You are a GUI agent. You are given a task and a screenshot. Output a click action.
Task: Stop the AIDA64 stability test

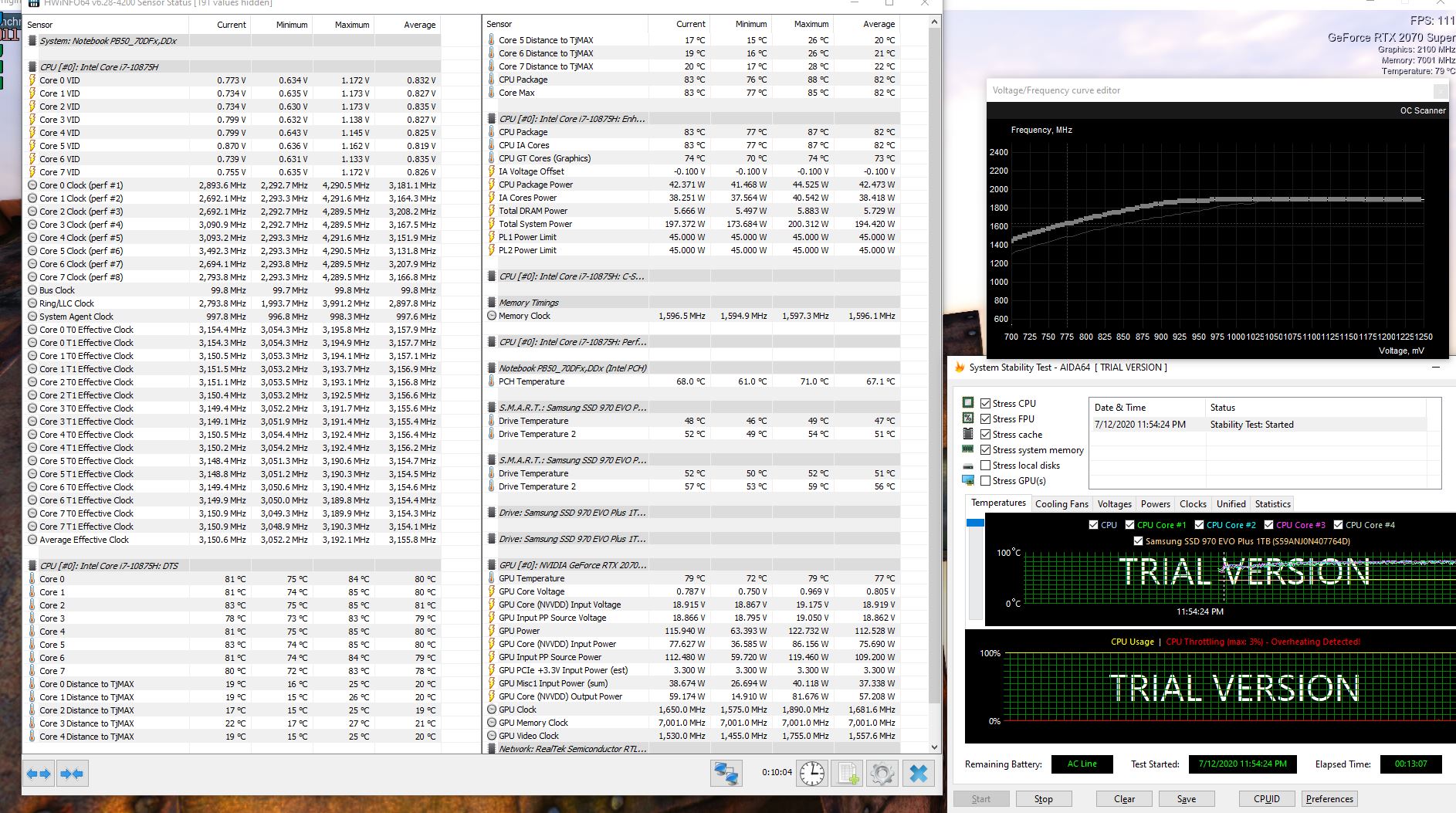1043,799
